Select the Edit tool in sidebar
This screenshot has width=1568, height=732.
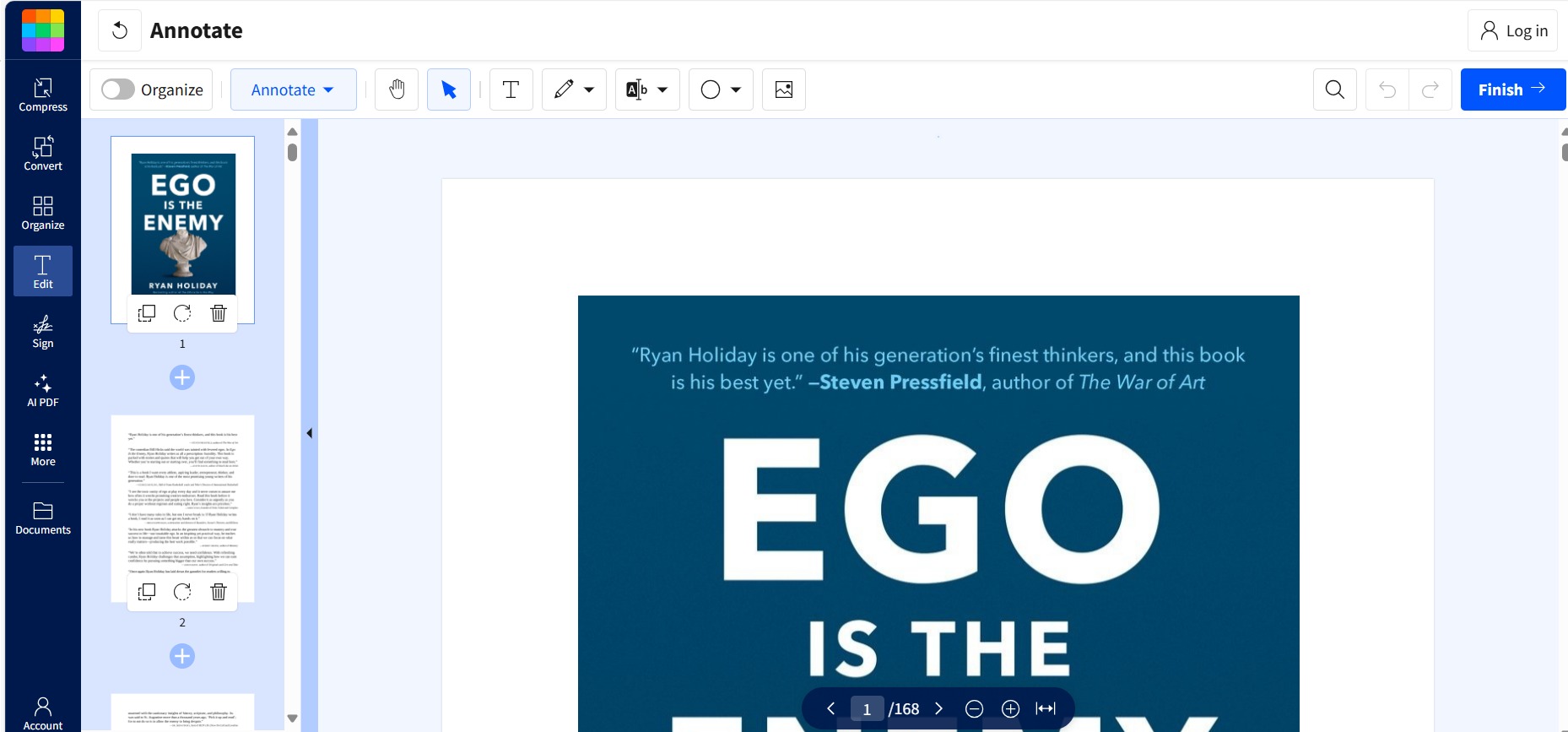click(x=43, y=271)
